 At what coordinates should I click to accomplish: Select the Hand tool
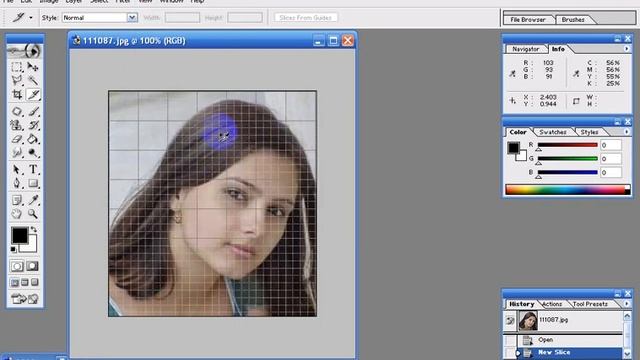point(17,213)
